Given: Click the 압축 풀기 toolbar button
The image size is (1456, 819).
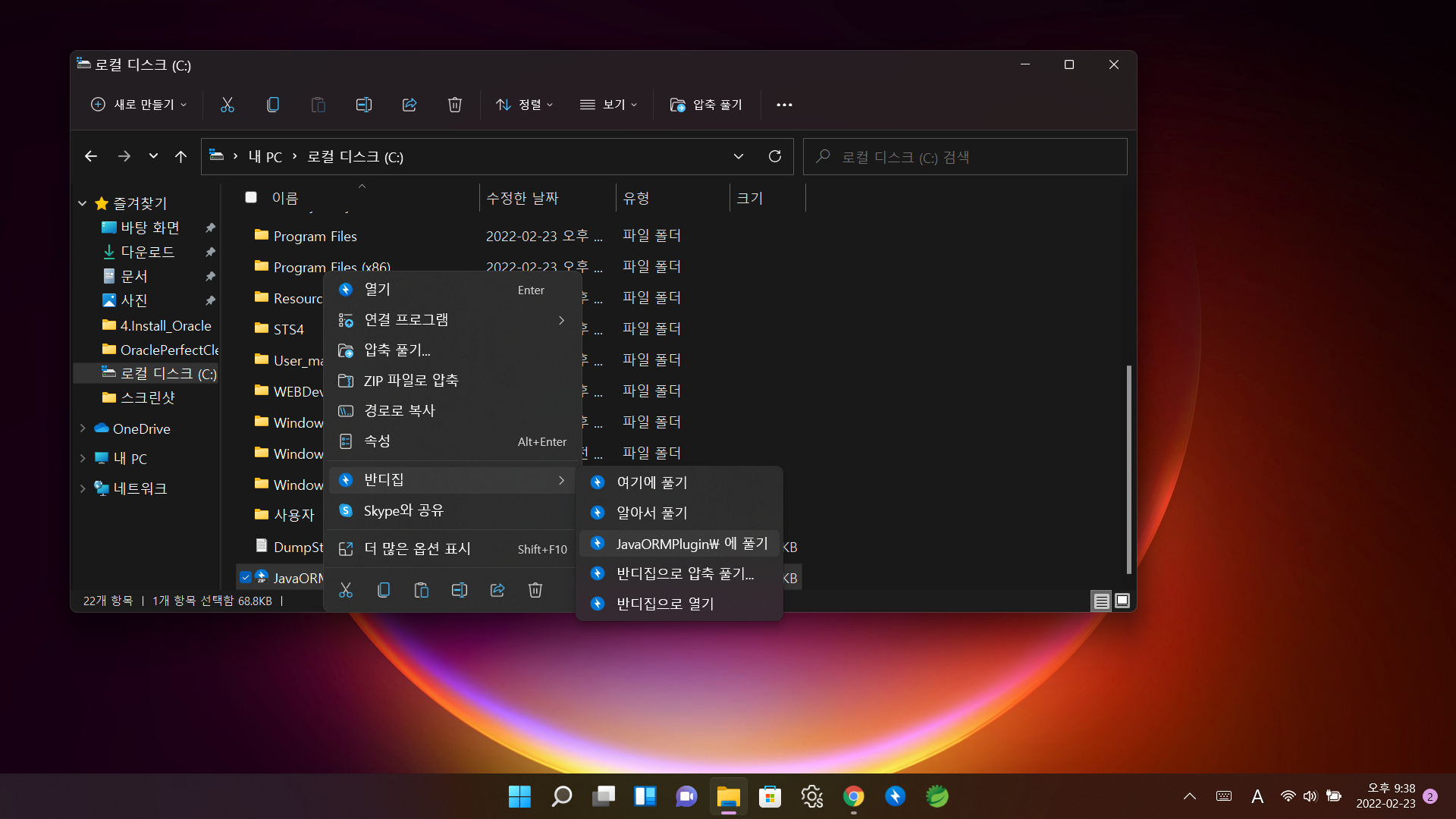Looking at the screenshot, I should [x=706, y=105].
